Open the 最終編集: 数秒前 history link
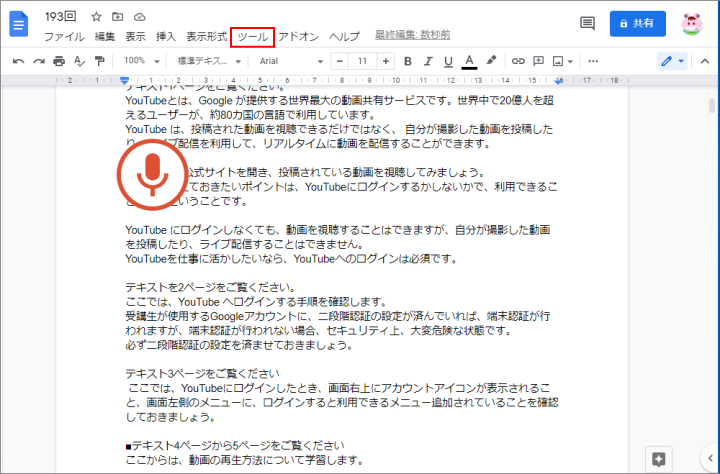The width and height of the screenshot is (720, 474). pos(412,35)
